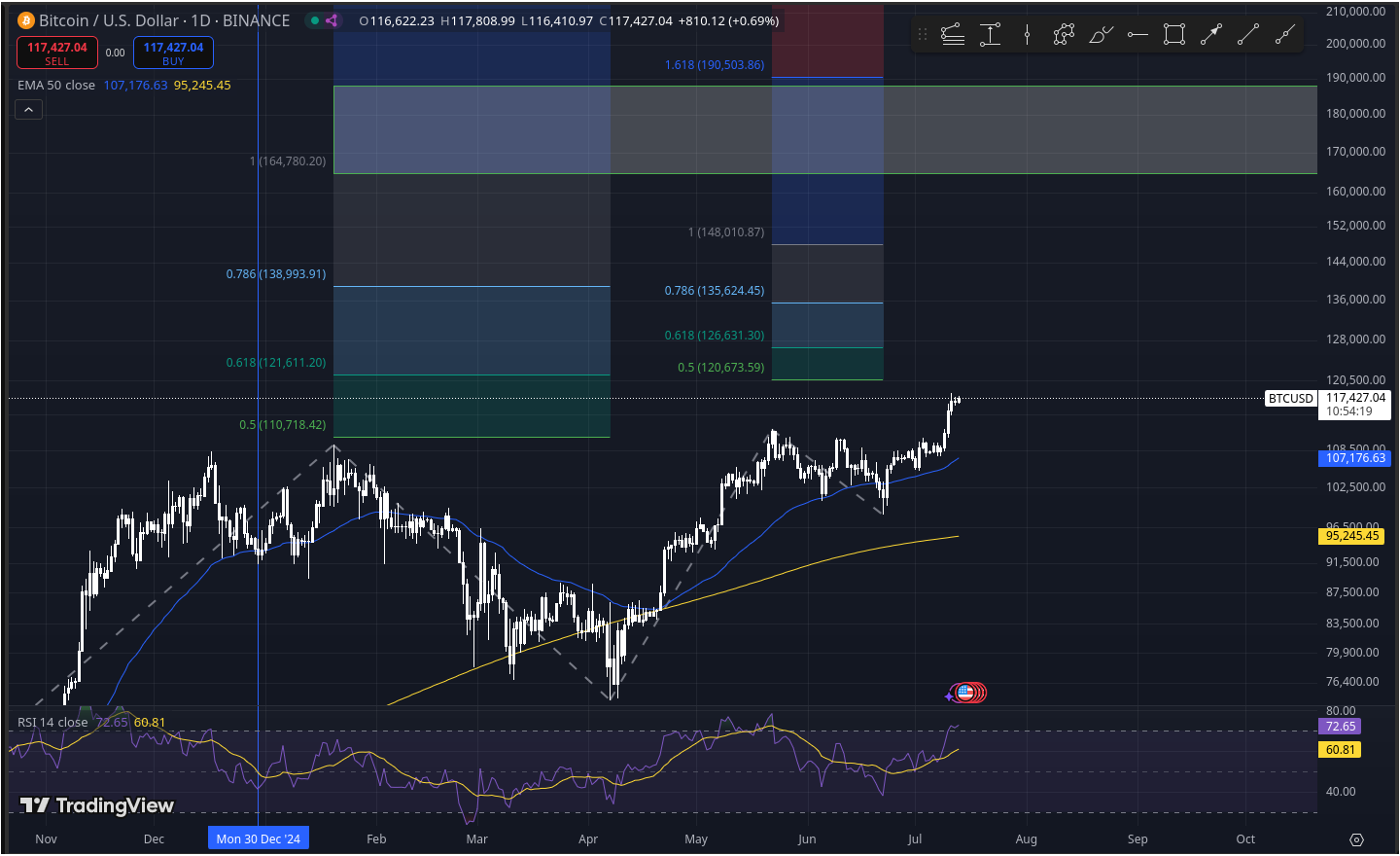This screenshot has width=1400, height=856.
Task: Click the 0.00 spread value
Action: 115,53
